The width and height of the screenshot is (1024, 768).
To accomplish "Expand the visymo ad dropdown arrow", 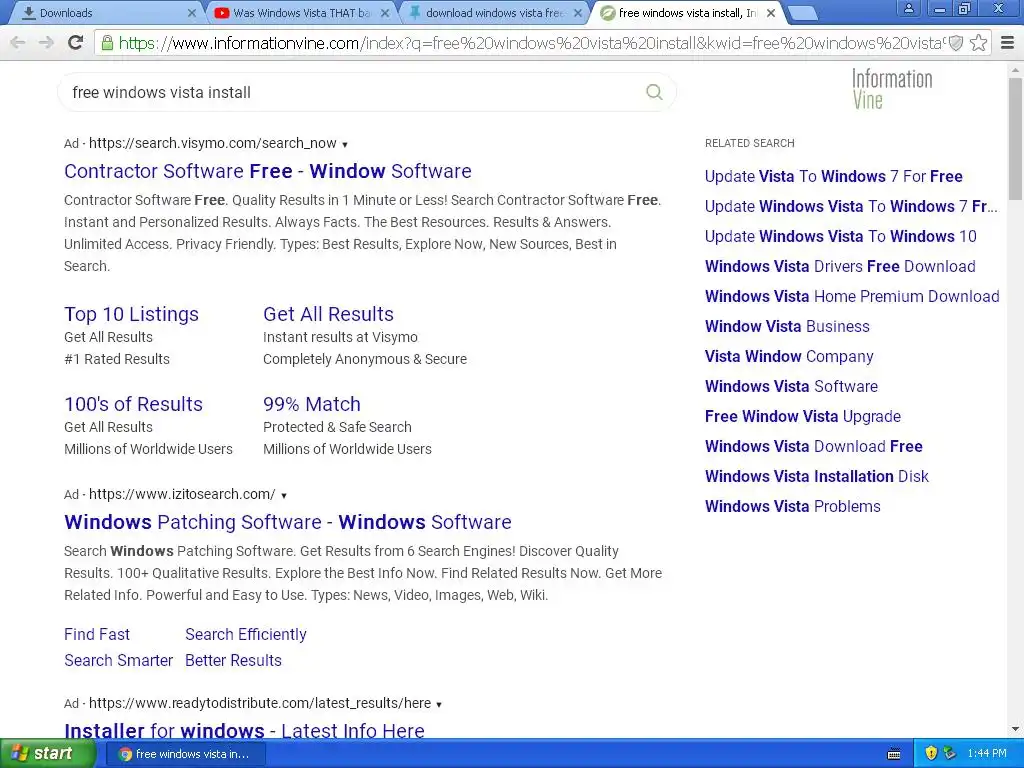I will (x=345, y=144).
